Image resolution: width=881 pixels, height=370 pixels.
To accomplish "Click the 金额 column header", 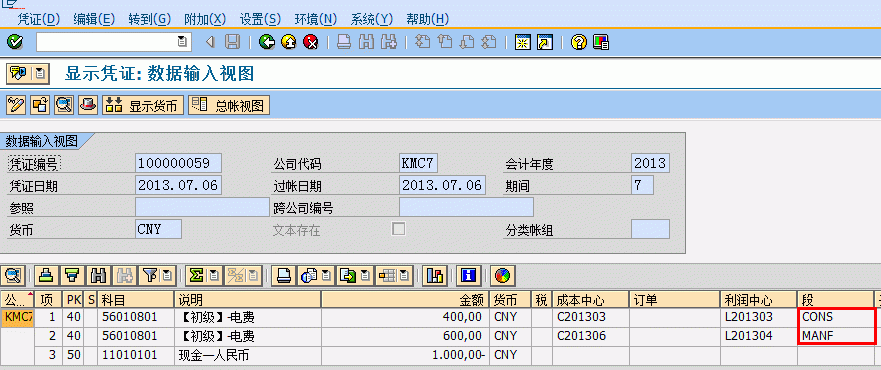I will pos(405,299).
